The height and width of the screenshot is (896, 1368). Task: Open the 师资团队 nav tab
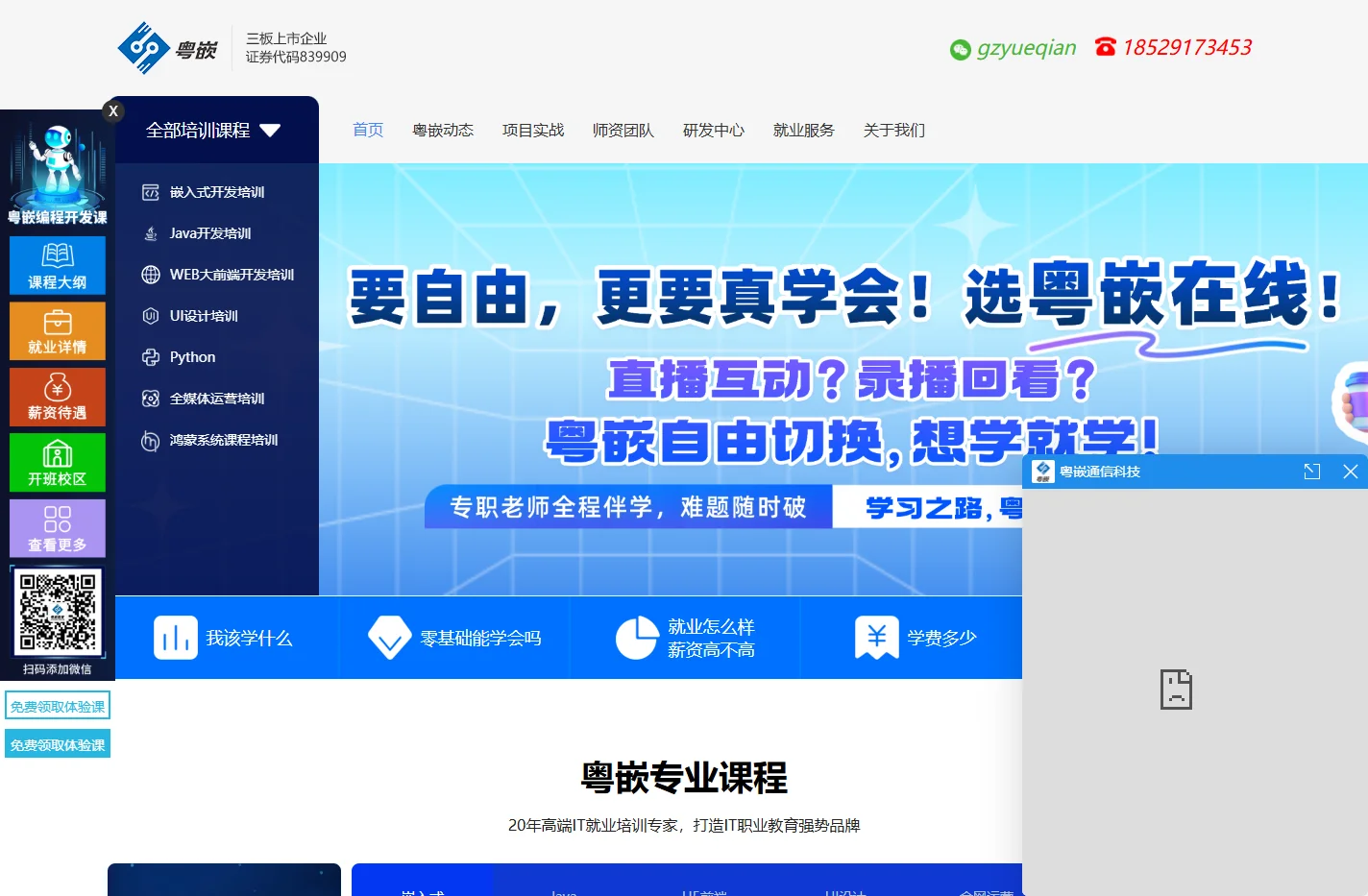[x=623, y=130]
